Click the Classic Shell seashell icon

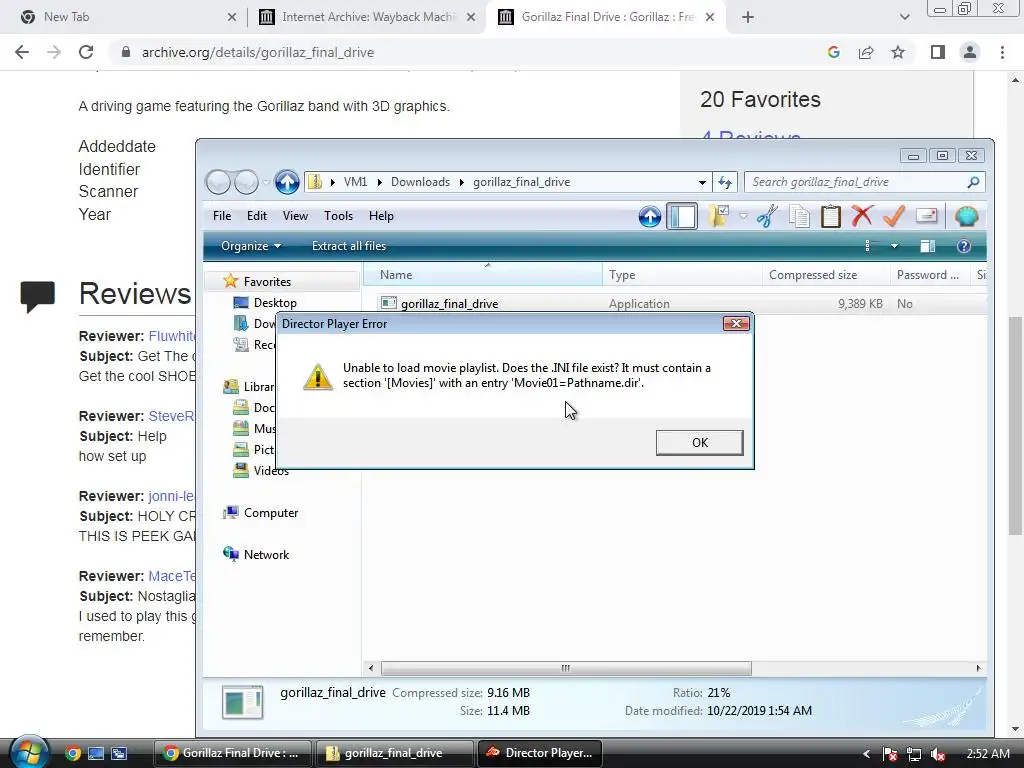coord(967,216)
